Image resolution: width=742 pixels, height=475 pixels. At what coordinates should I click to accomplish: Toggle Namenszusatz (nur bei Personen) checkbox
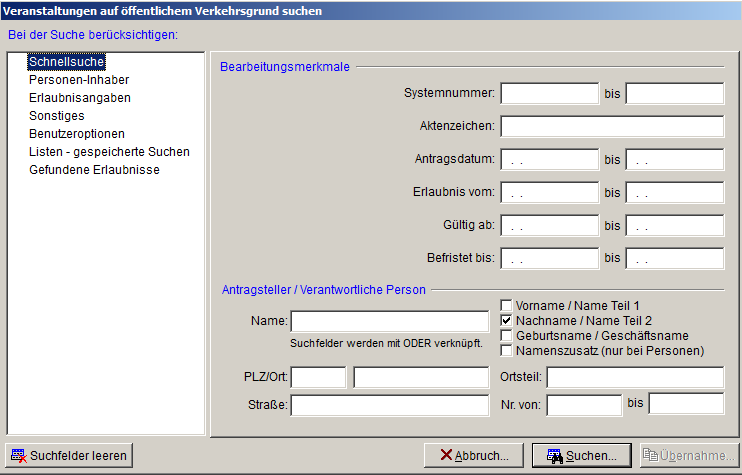(x=507, y=350)
